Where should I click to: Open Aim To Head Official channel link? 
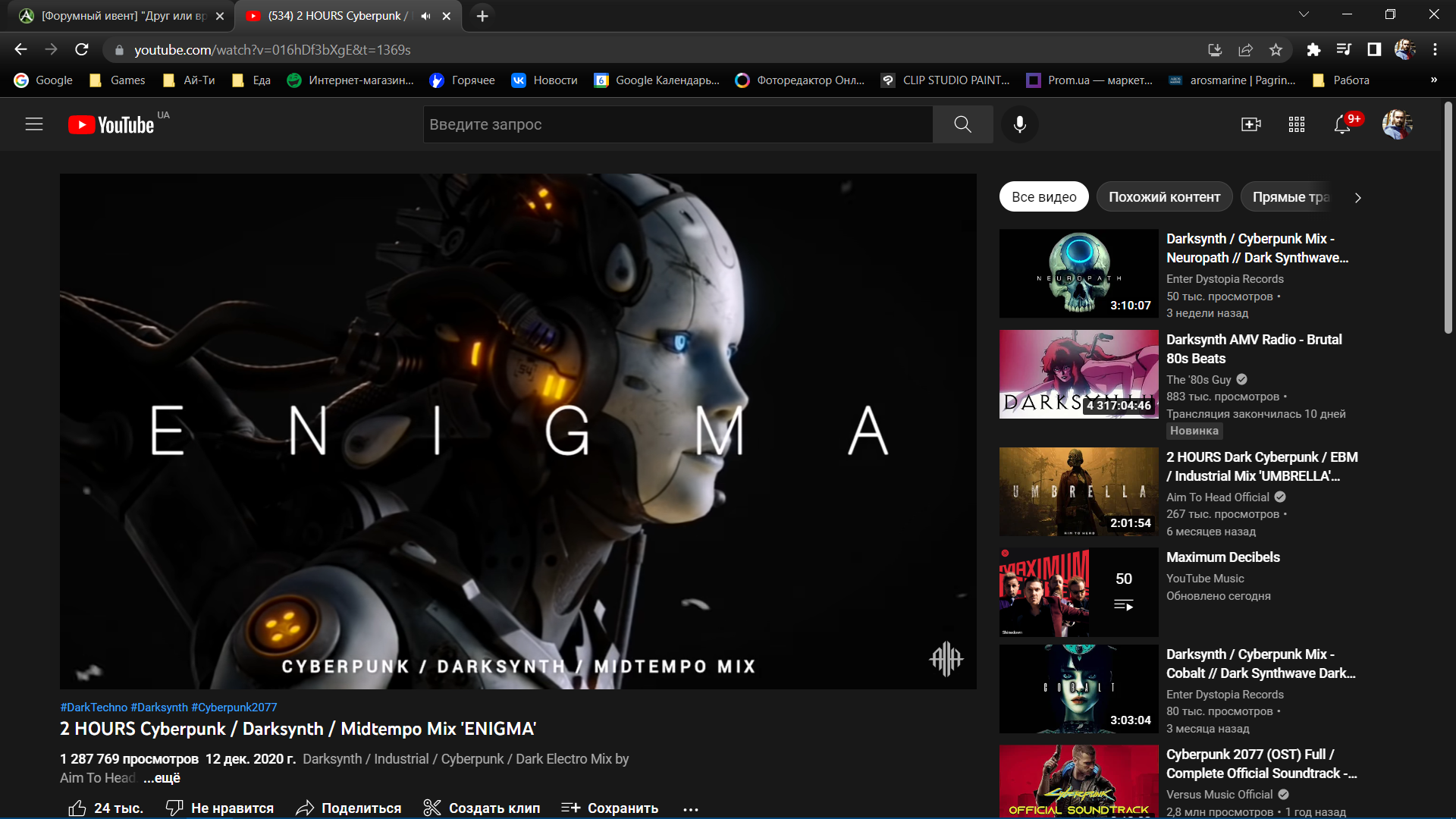click(x=1217, y=497)
